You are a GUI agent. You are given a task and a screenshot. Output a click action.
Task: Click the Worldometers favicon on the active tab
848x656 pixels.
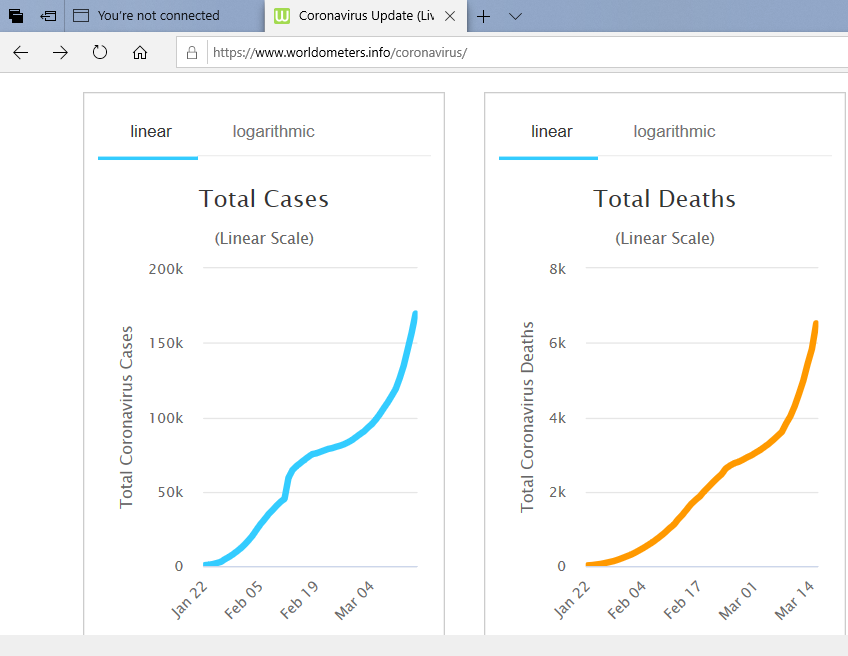point(283,16)
